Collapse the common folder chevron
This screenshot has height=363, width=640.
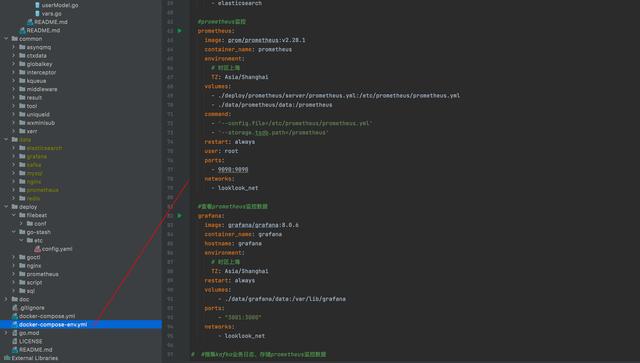[6, 39]
